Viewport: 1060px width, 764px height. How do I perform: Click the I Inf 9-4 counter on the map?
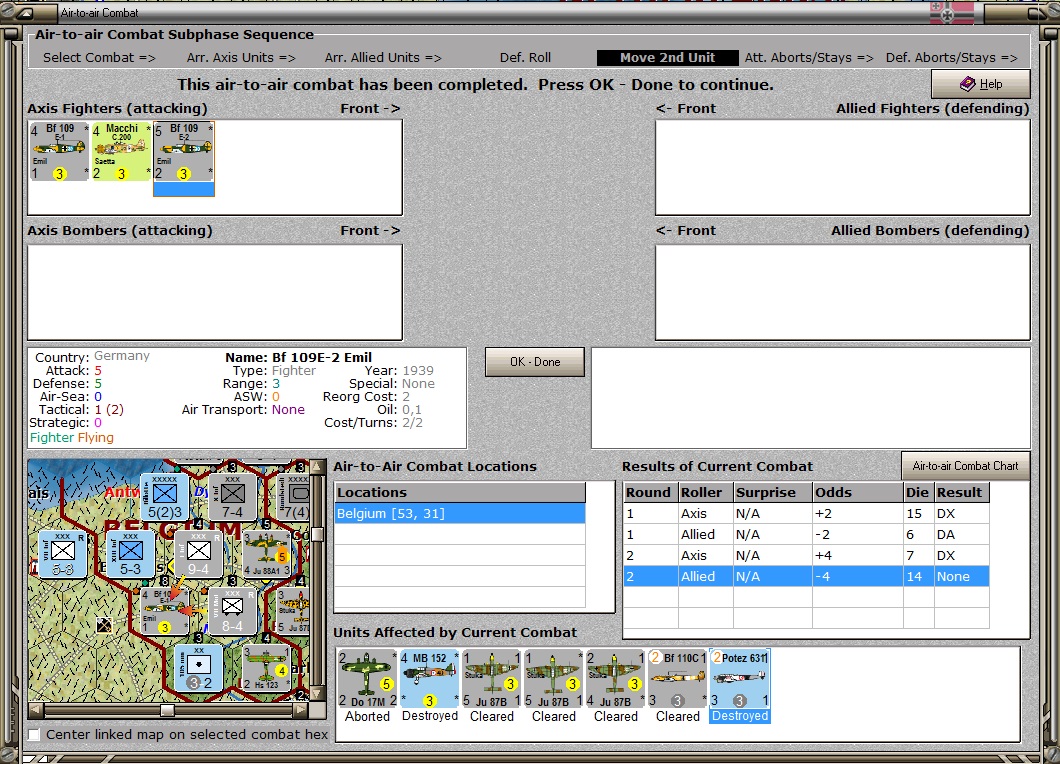[x=199, y=554]
